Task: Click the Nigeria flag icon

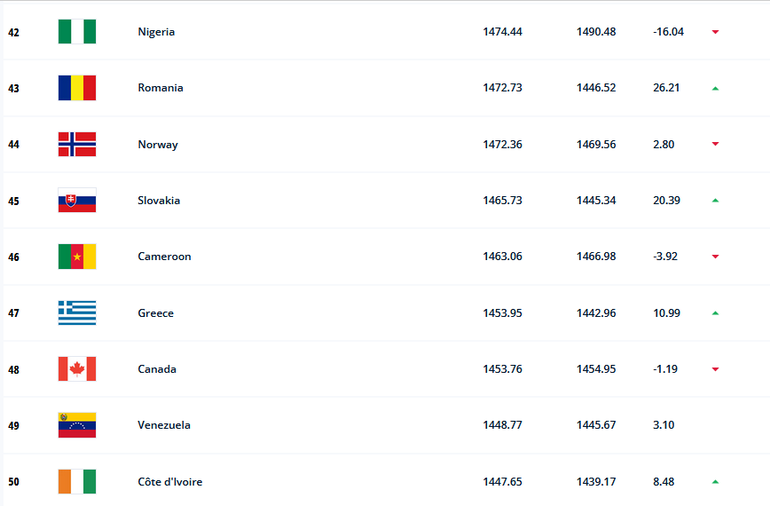Action: coord(77,32)
